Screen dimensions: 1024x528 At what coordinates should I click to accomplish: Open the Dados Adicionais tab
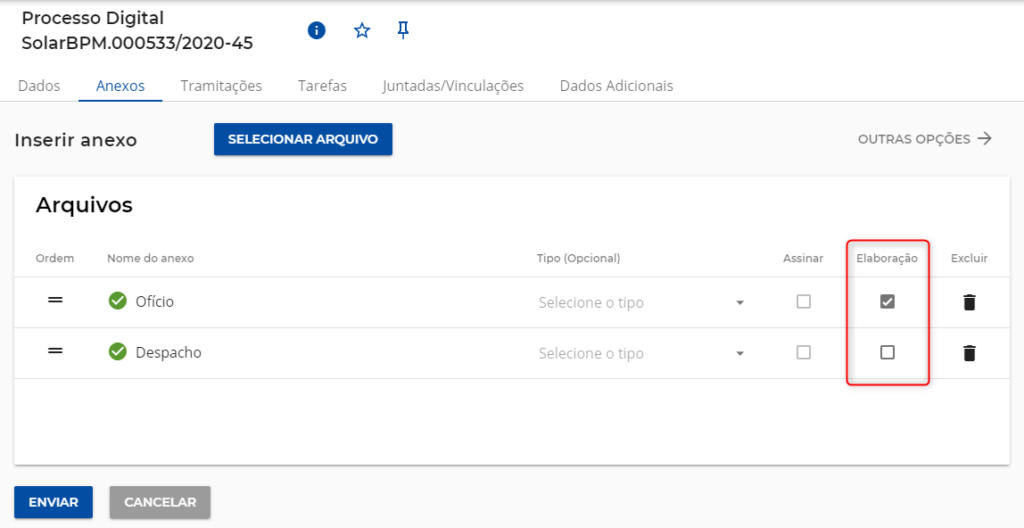point(616,86)
